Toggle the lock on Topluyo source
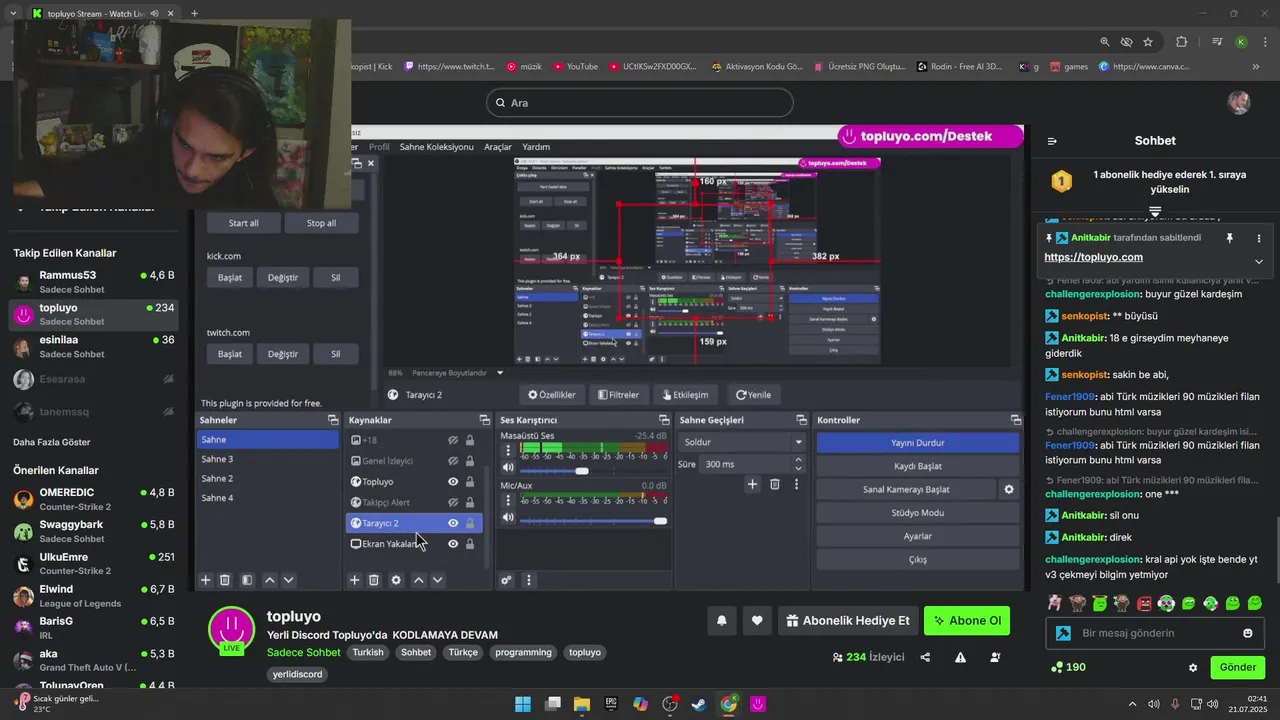Screen dimensions: 1280x720 tap(470, 482)
